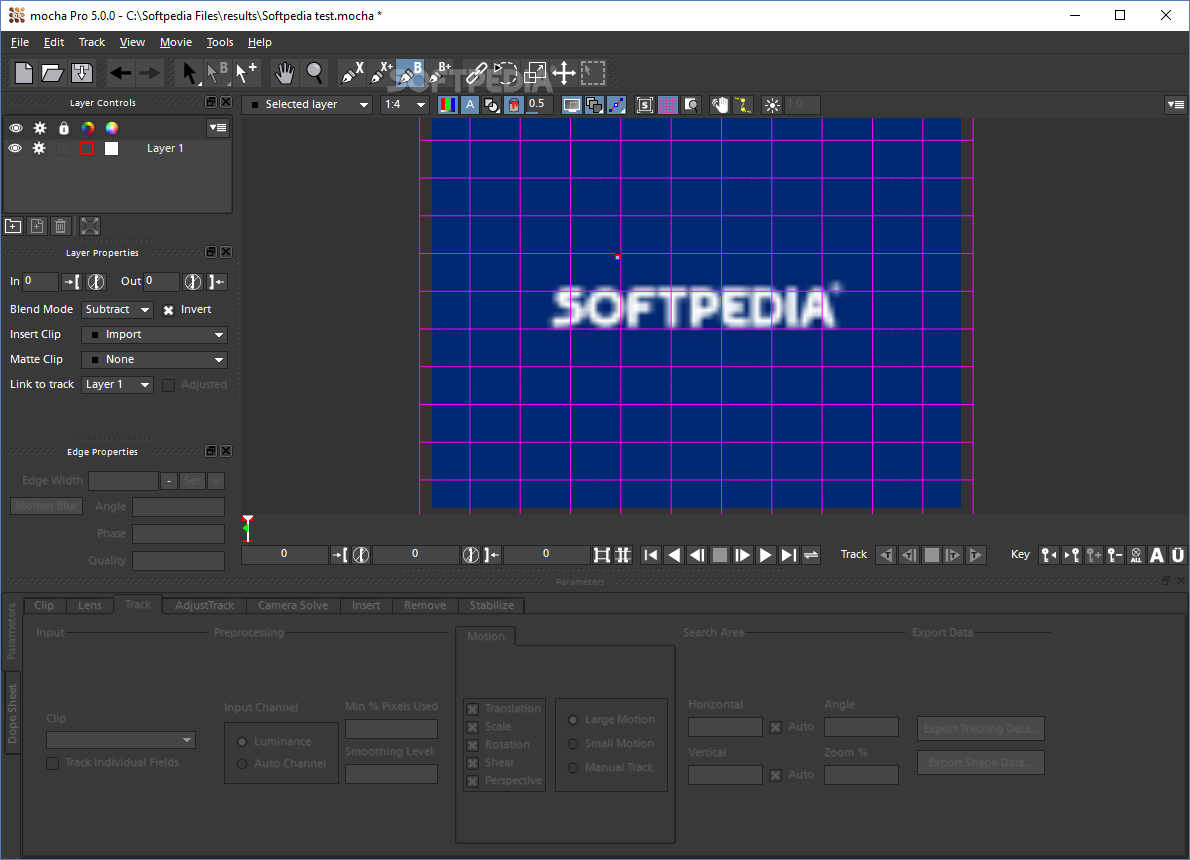Click the Play forward button

(x=766, y=555)
